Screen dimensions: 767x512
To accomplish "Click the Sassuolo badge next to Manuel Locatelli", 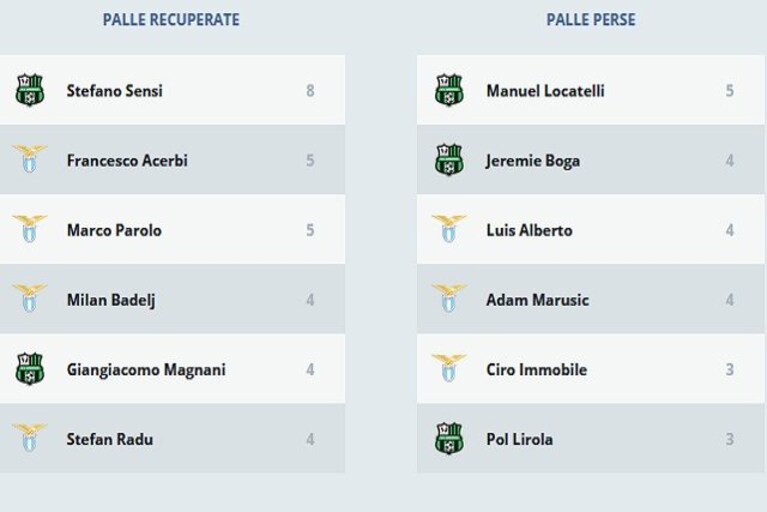I will tap(449, 90).
